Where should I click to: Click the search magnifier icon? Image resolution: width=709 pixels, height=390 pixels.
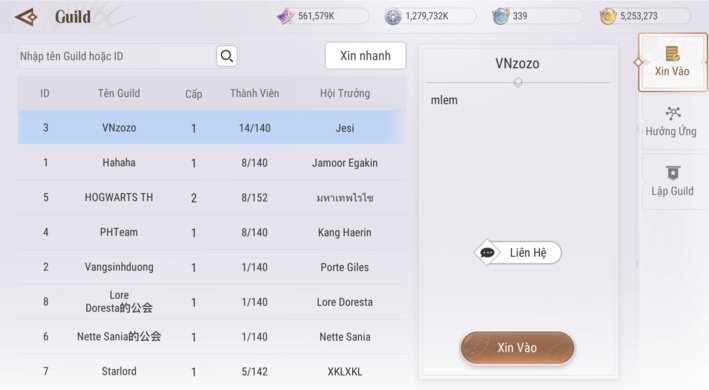click(227, 56)
